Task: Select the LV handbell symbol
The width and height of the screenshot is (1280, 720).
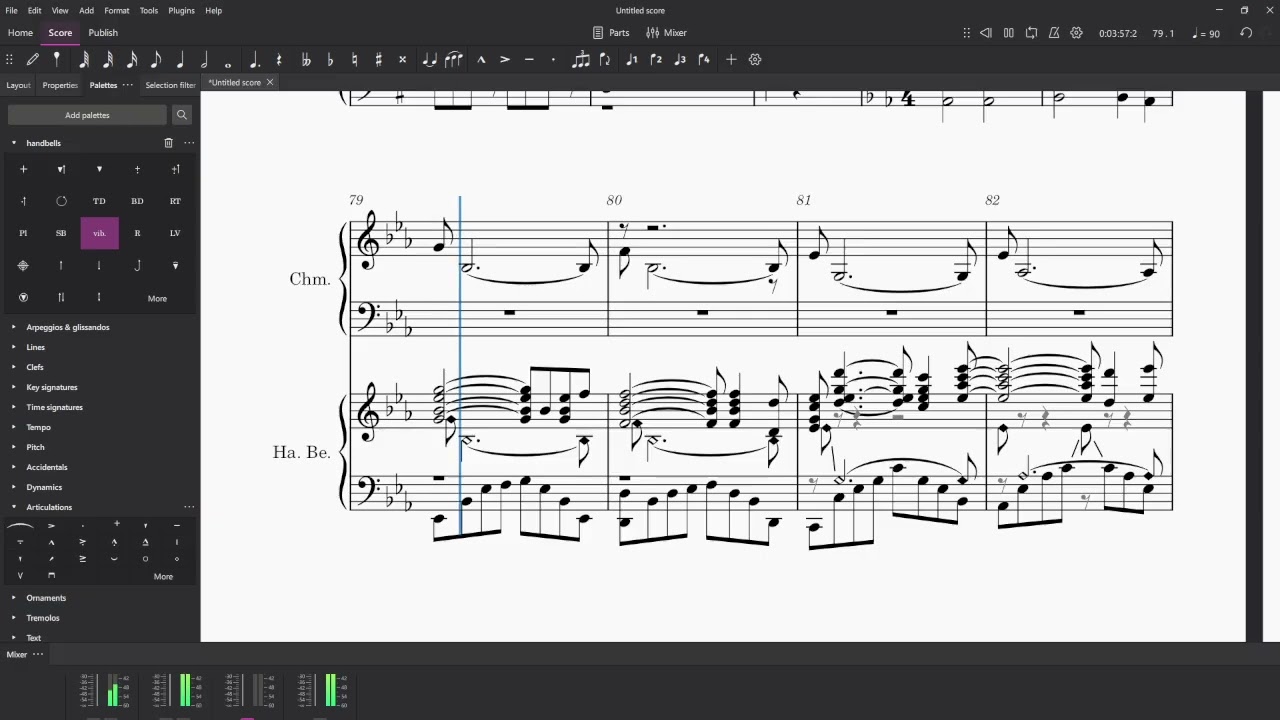Action: click(175, 233)
